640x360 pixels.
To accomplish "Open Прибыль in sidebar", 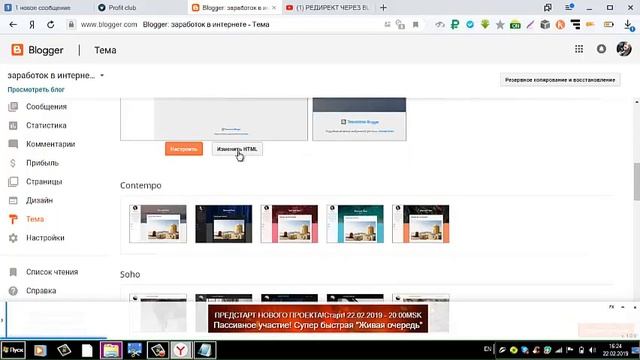I will point(42,163).
